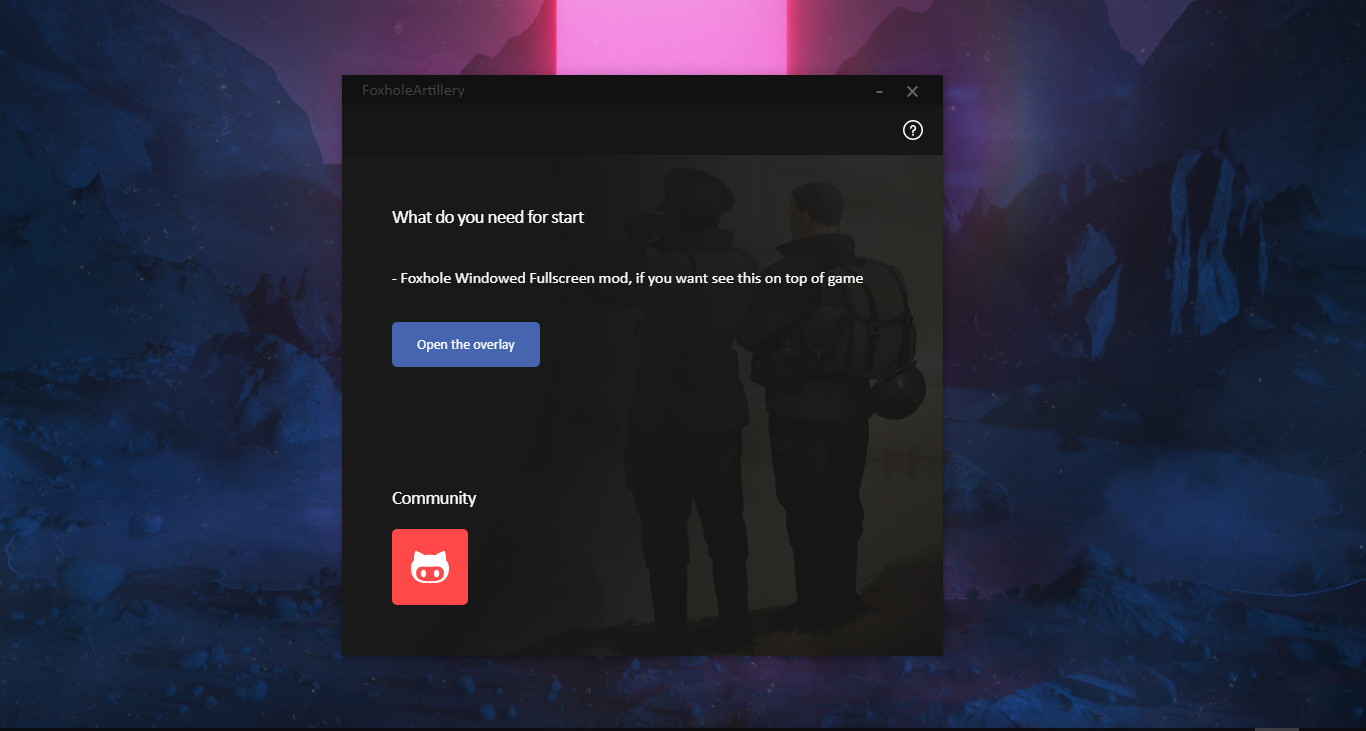Viewport: 1366px width, 731px height.
Task: Close the FoxholeArtillery window
Action: point(912,91)
